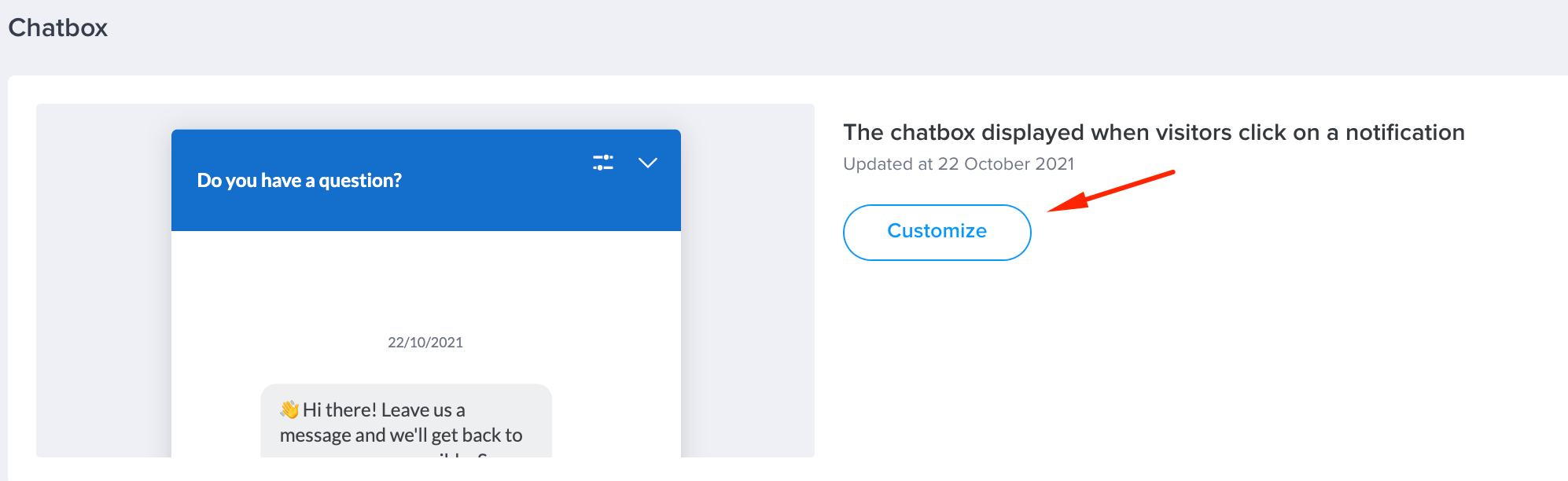Click gray preview background right of chatbox
The image size is (1568, 481).
tap(747, 281)
